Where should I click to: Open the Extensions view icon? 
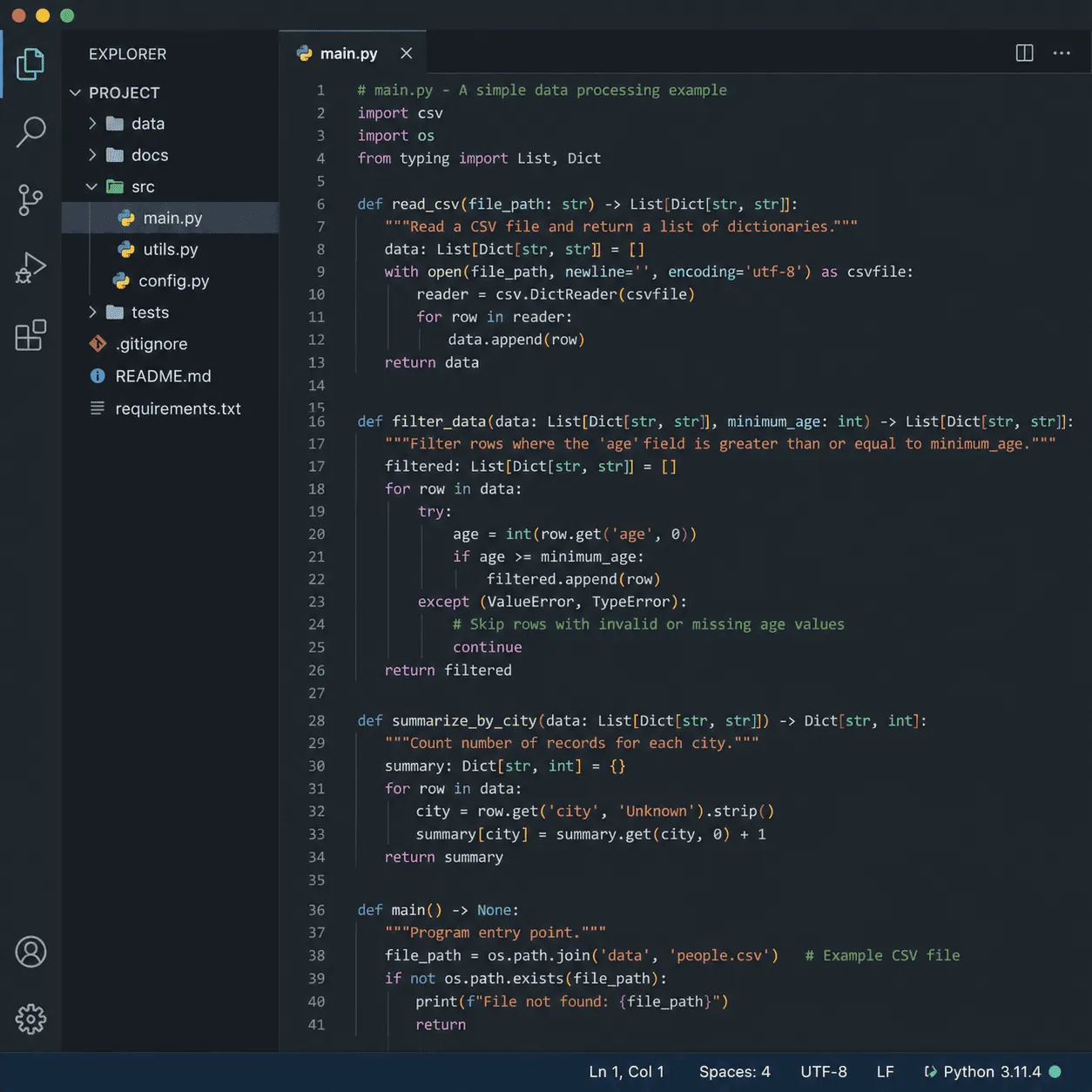(30, 335)
